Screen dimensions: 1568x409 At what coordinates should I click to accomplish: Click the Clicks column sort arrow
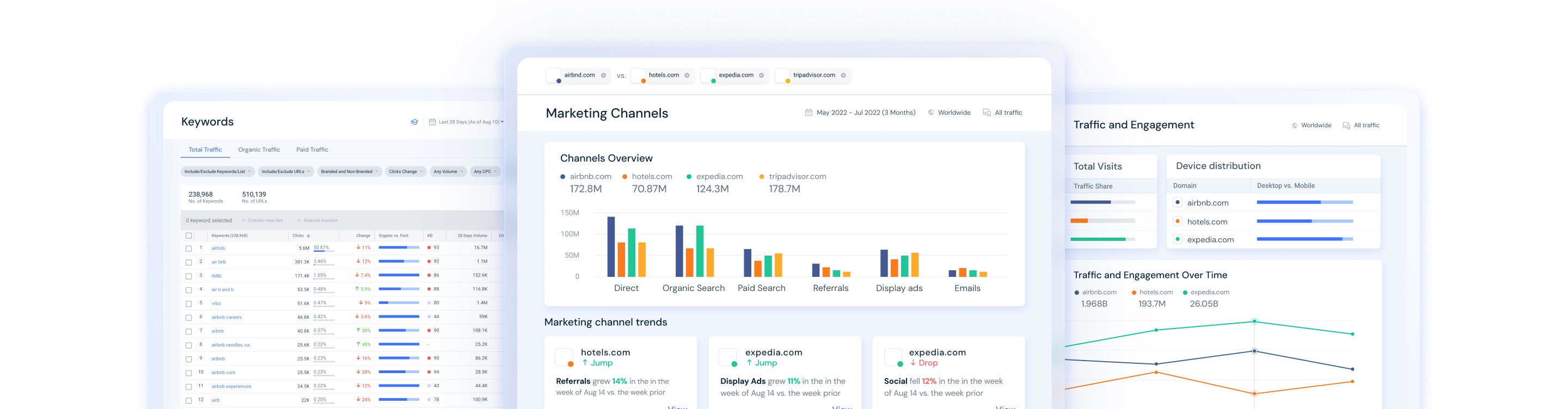(x=309, y=236)
